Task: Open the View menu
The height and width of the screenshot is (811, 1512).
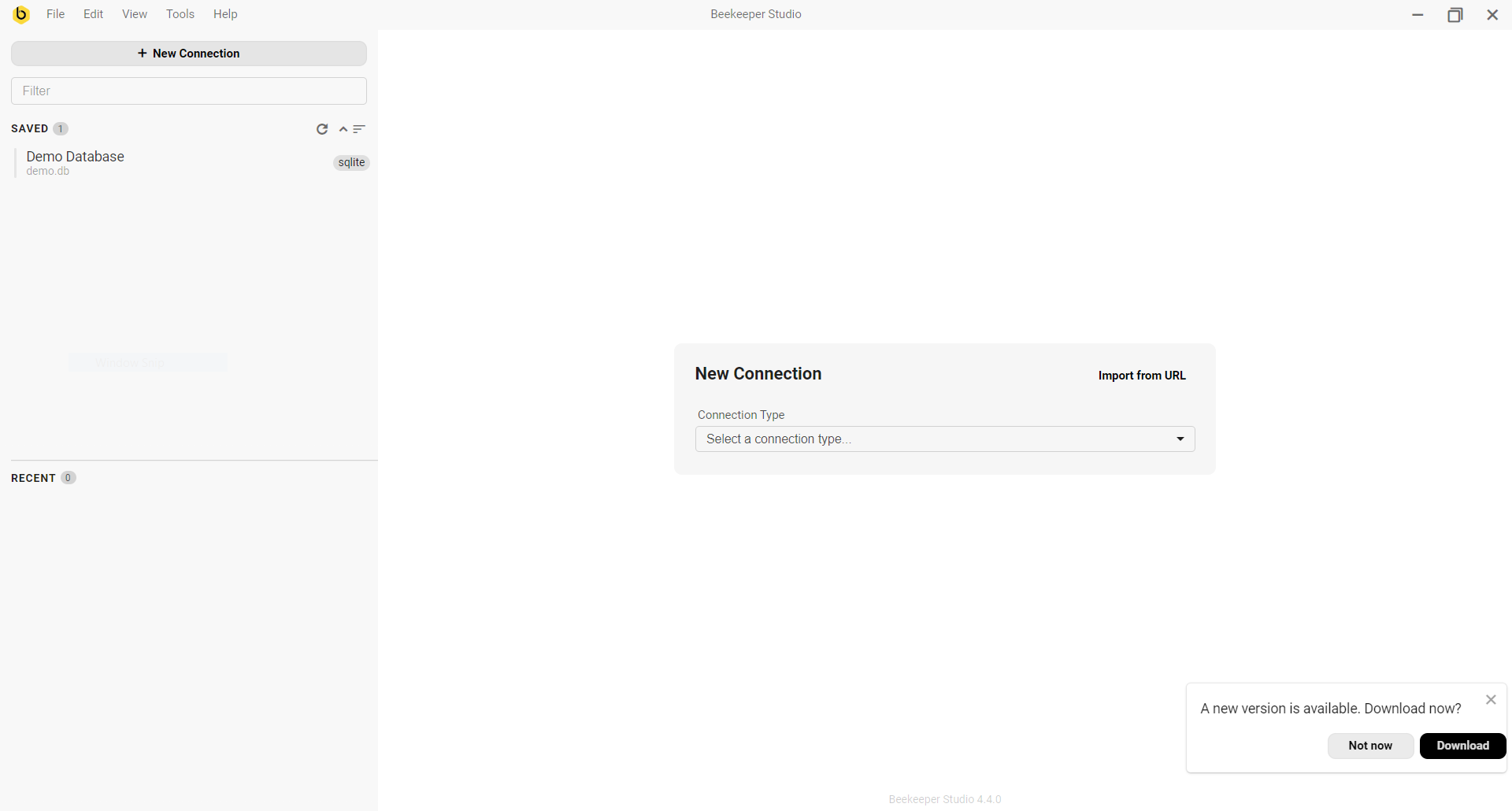Action: (135, 14)
